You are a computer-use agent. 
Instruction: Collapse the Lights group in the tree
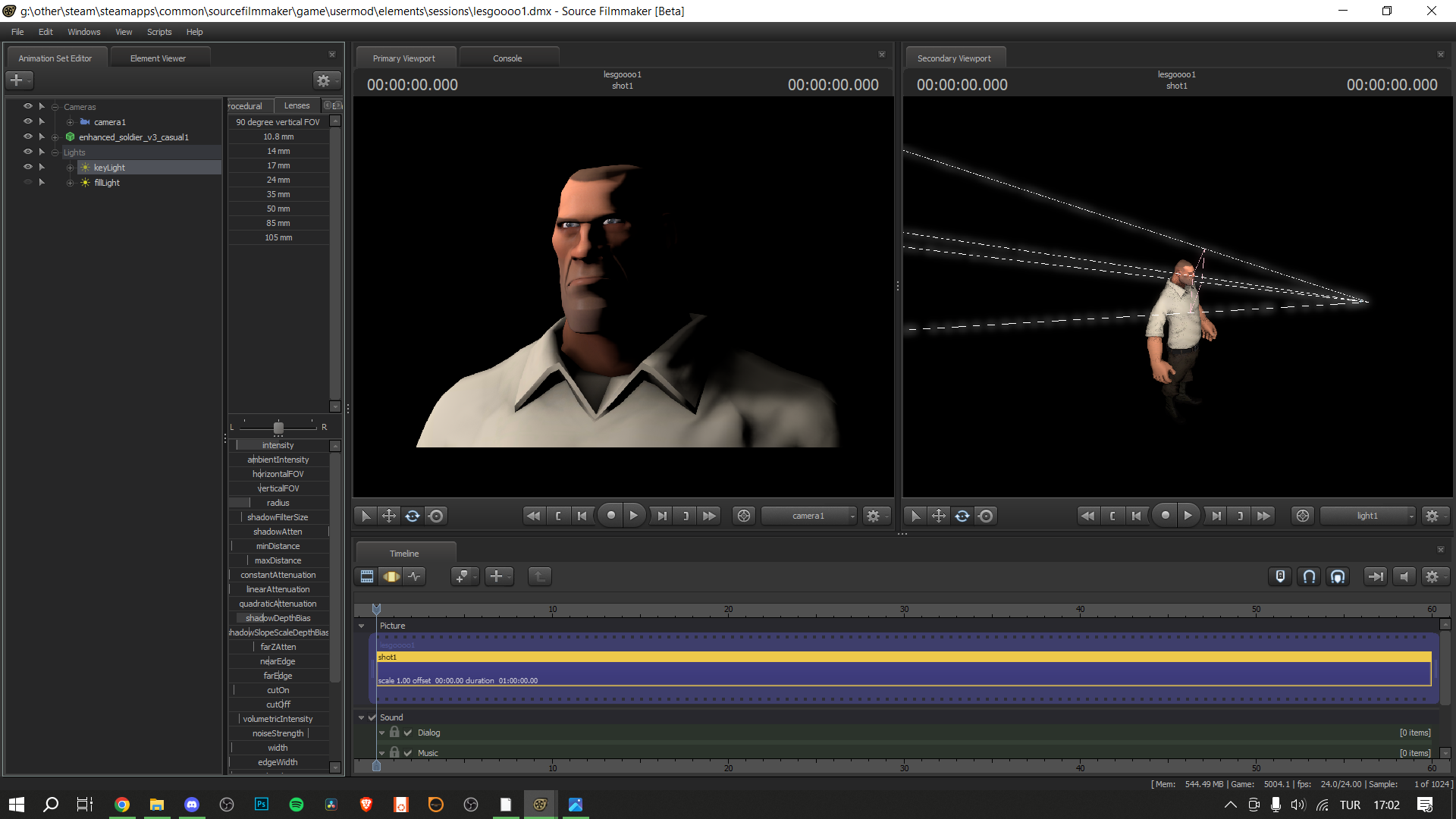click(55, 152)
